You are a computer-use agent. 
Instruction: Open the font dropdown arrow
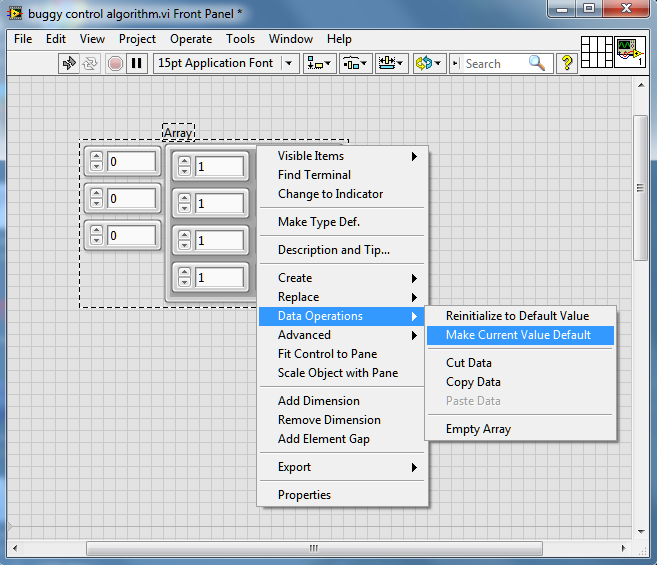click(x=289, y=64)
